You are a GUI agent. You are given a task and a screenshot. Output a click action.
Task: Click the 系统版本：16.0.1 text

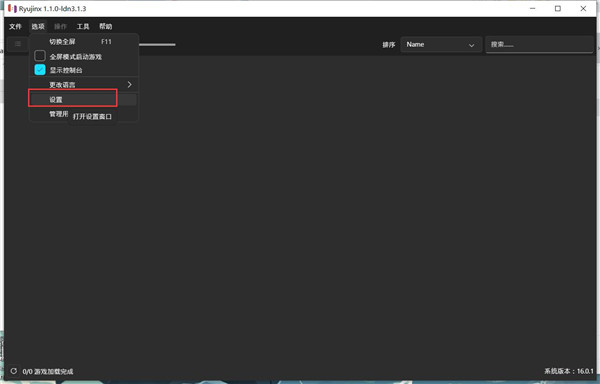point(569,371)
